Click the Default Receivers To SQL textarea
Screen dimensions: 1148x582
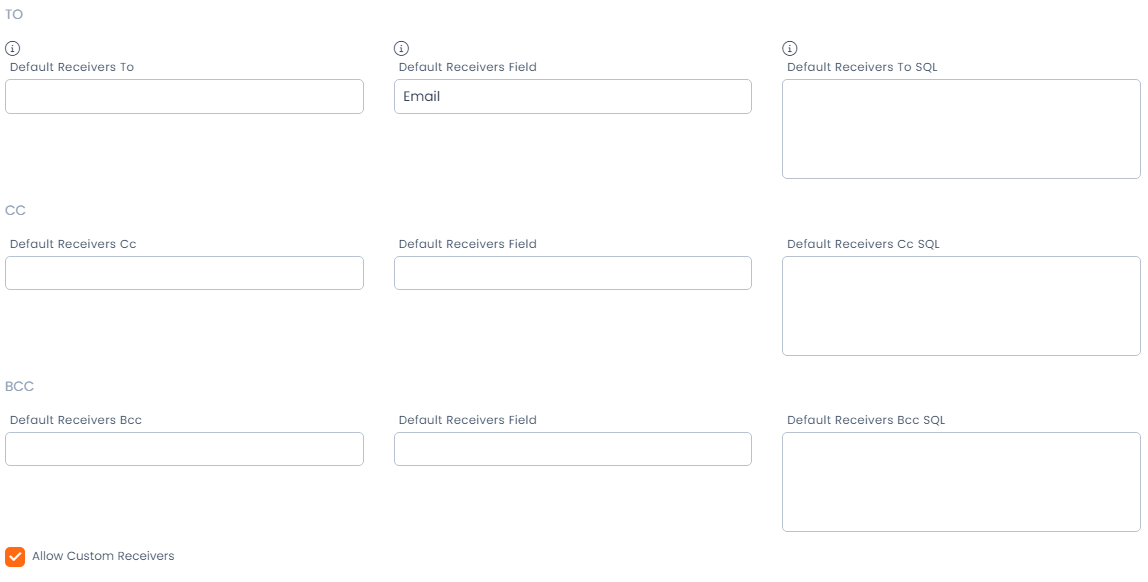[961, 129]
